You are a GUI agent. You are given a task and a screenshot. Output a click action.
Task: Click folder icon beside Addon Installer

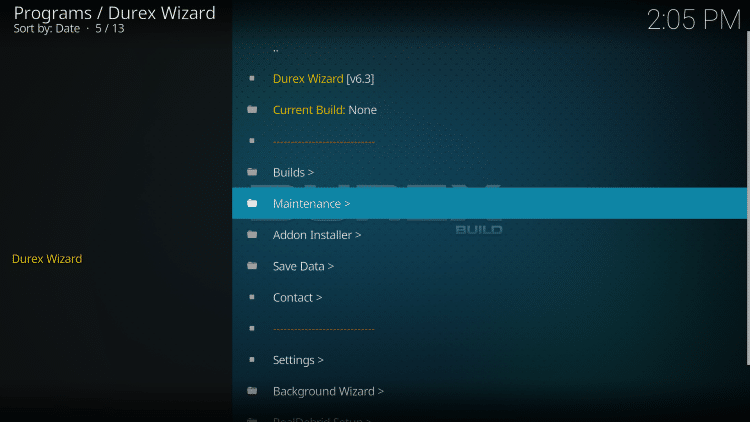[x=252, y=235]
